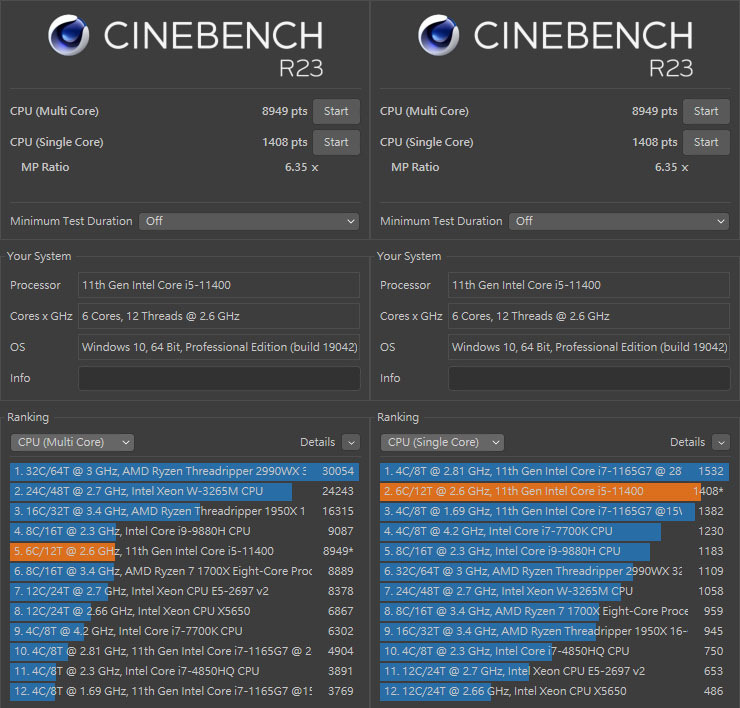
Task: Open Minimum Test Duration dropdown in left window
Action: [249, 221]
